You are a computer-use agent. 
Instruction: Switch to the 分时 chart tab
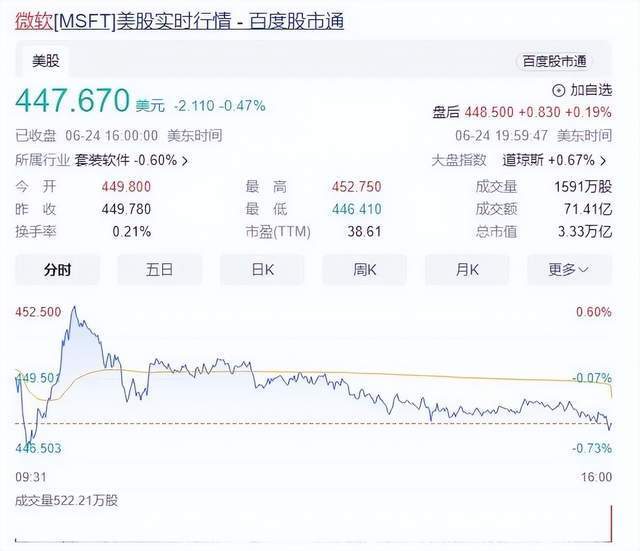point(57,269)
